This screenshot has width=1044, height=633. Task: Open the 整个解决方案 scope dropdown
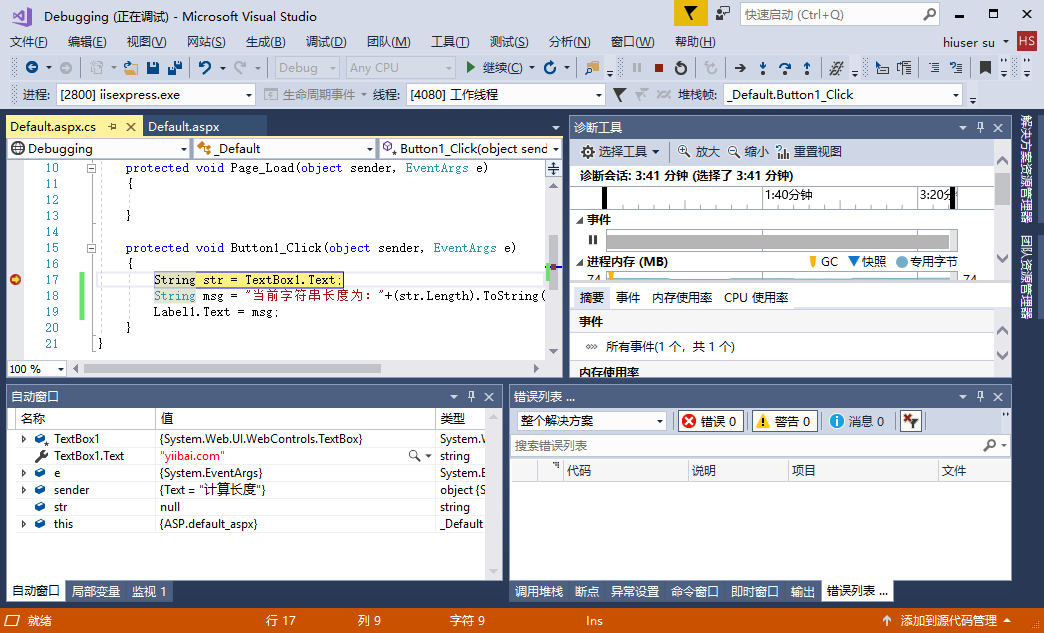click(x=591, y=421)
